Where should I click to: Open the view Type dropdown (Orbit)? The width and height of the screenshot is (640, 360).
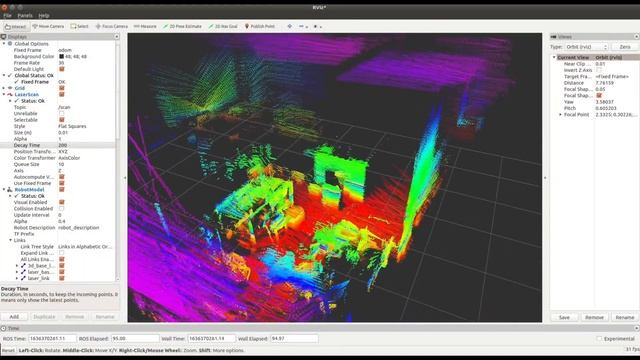click(587, 47)
